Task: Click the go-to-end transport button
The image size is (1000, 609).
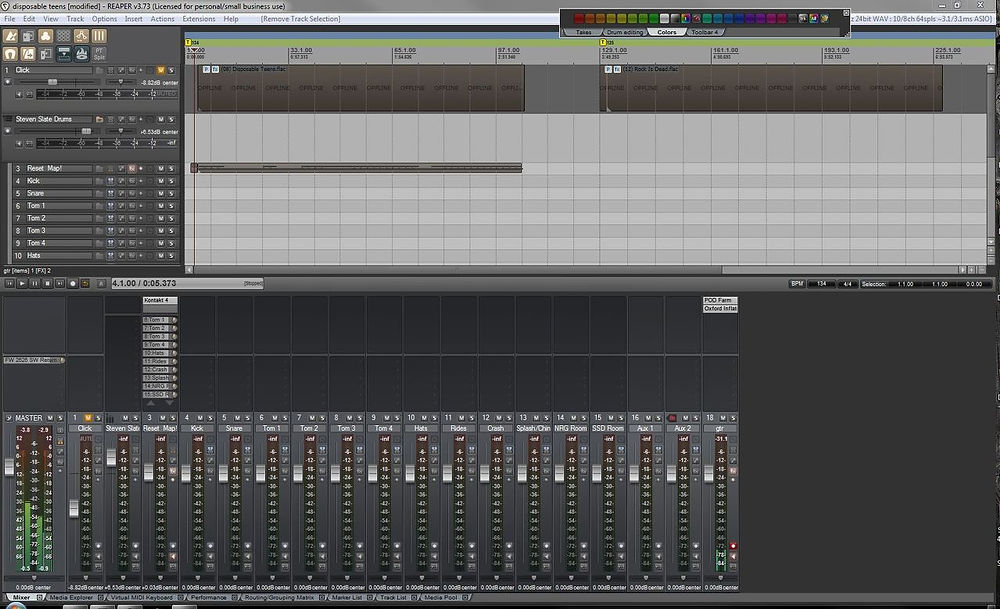Action: (60, 283)
